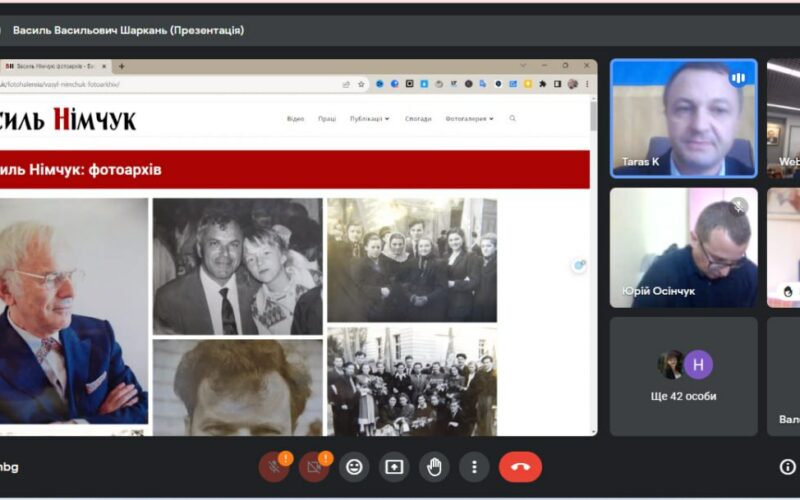The height and width of the screenshot is (500, 800).
Task: Open more options three-dot menu
Action: 474,467
